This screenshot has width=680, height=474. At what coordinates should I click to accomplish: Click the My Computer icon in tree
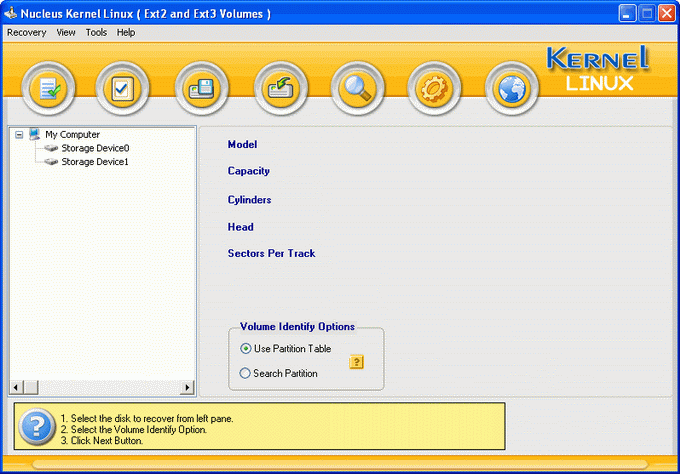(35, 134)
